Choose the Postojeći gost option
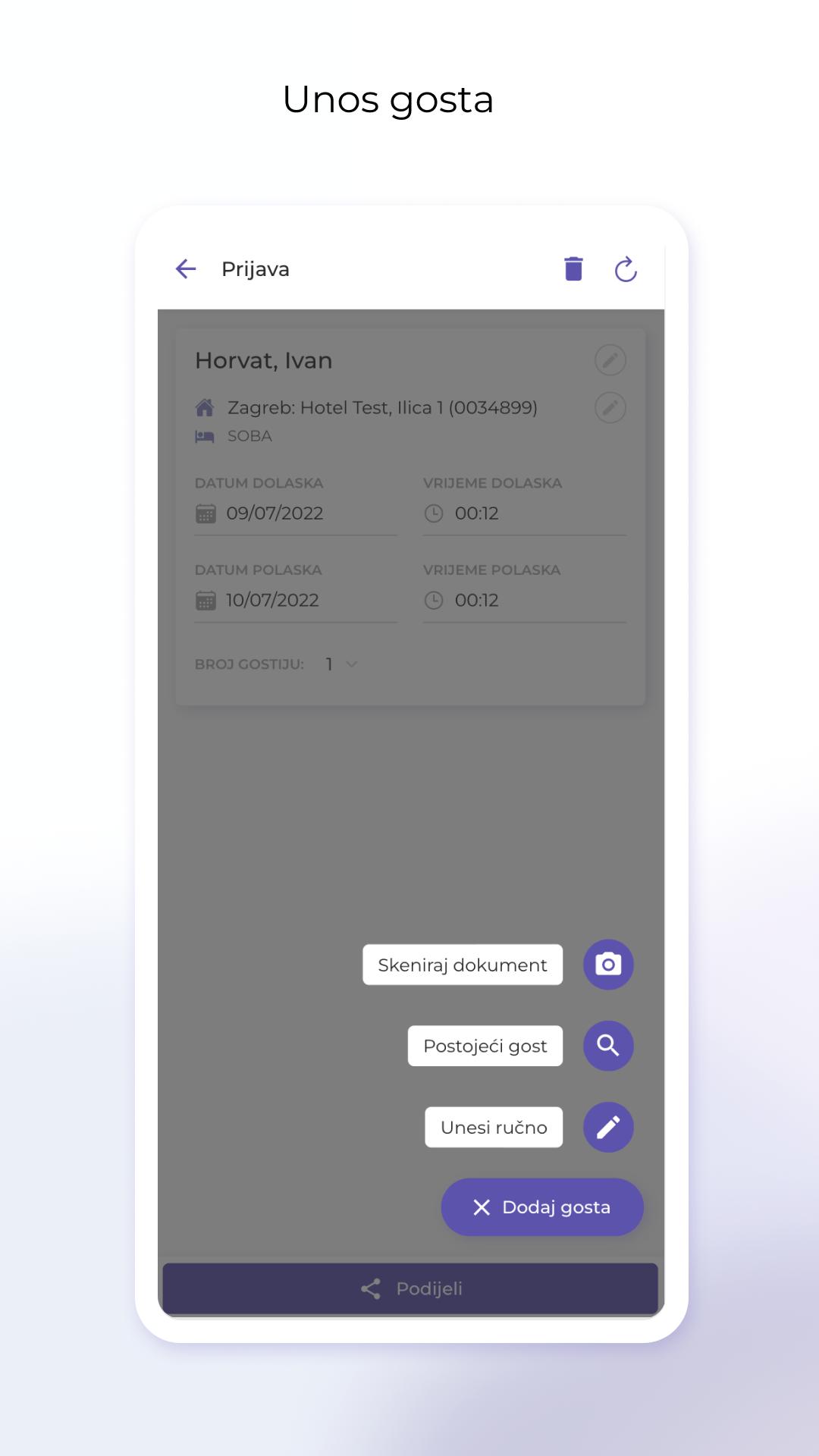This screenshot has height=1456, width=819. (x=485, y=1046)
